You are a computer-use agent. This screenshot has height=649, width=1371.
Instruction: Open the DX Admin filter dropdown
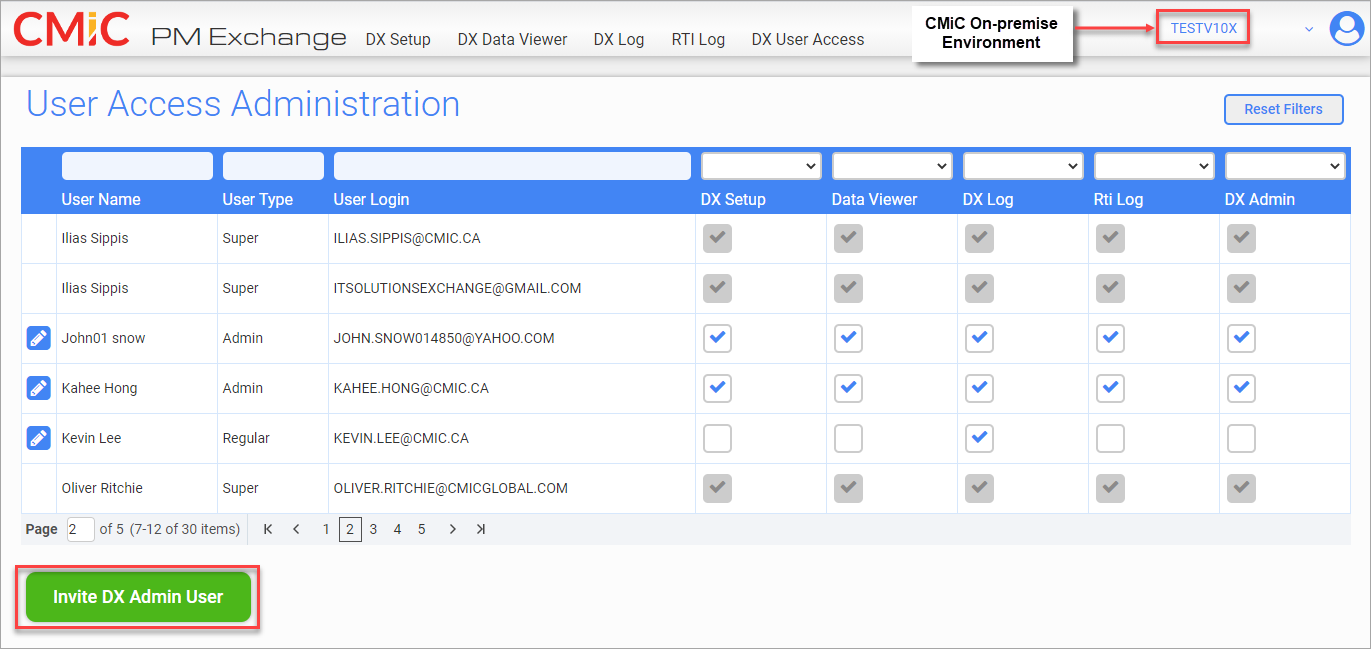1285,166
